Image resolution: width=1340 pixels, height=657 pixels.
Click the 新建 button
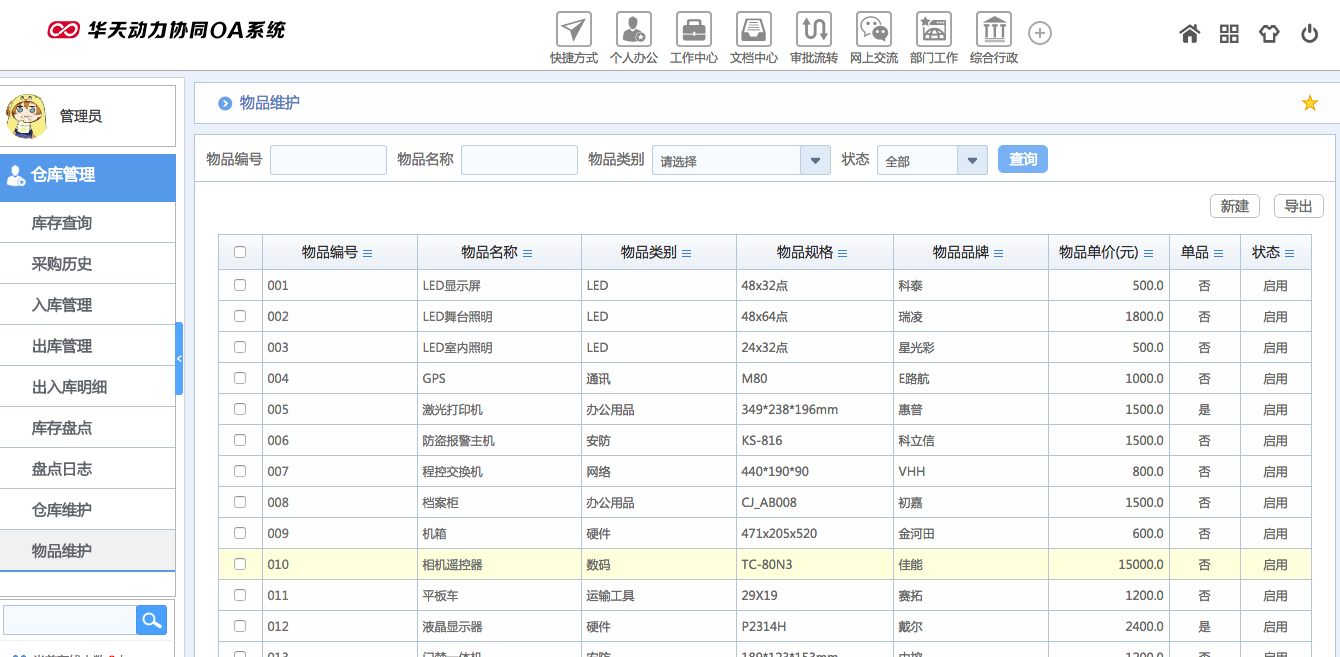point(1234,206)
